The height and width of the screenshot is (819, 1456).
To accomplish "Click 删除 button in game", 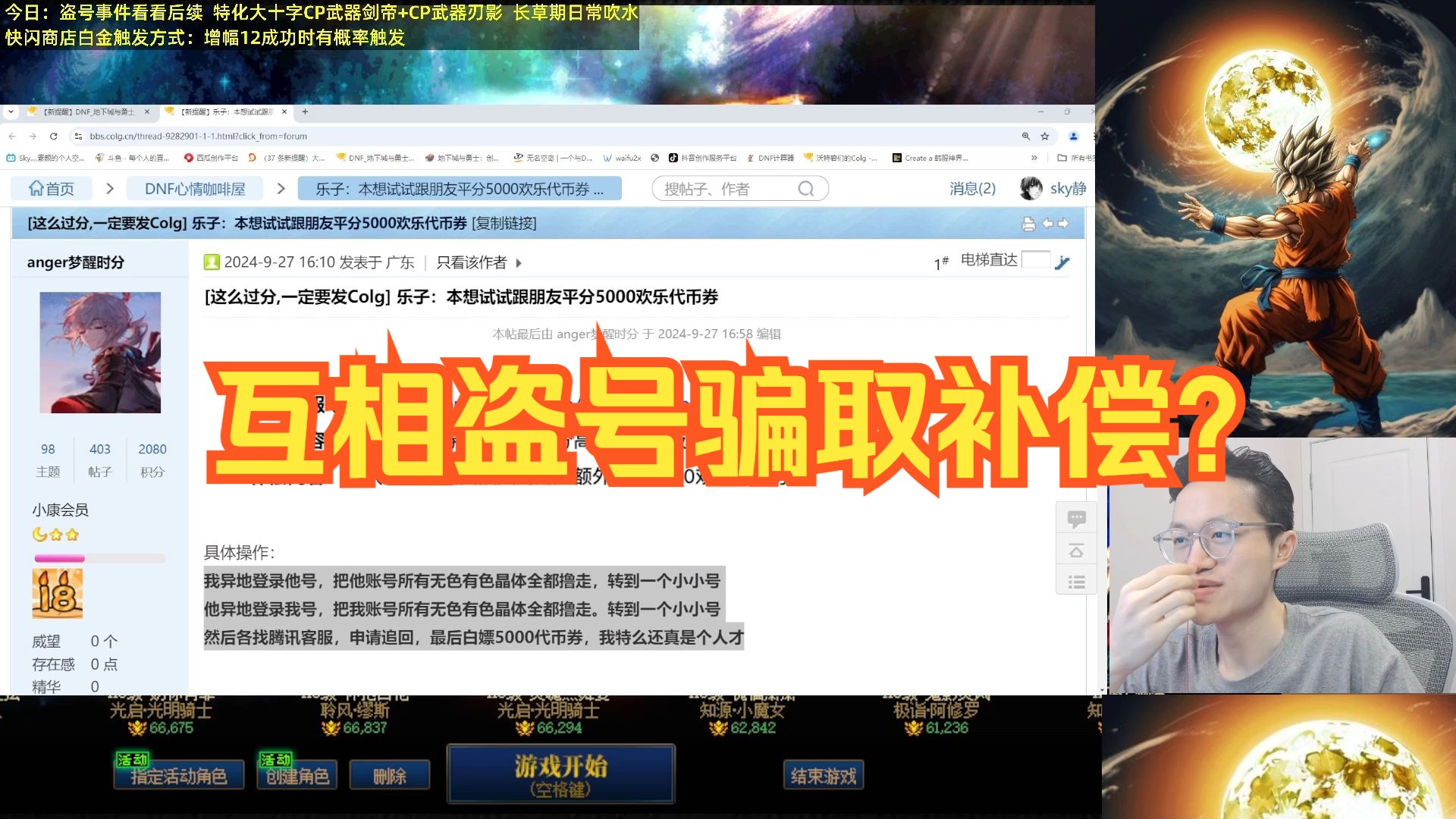I will click(x=390, y=775).
